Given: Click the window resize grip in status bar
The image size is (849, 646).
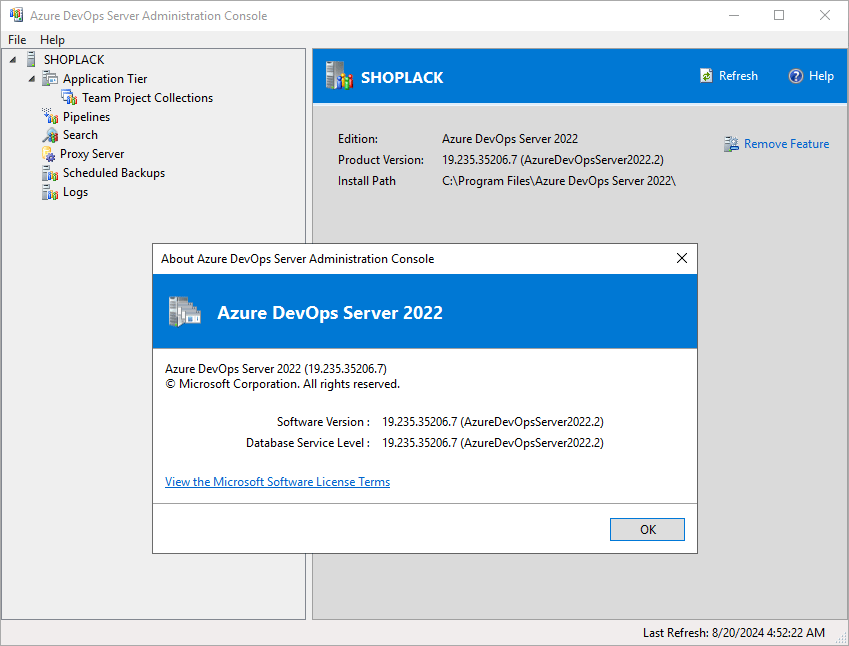Looking at the screenshot, I should tap(840, 637).
